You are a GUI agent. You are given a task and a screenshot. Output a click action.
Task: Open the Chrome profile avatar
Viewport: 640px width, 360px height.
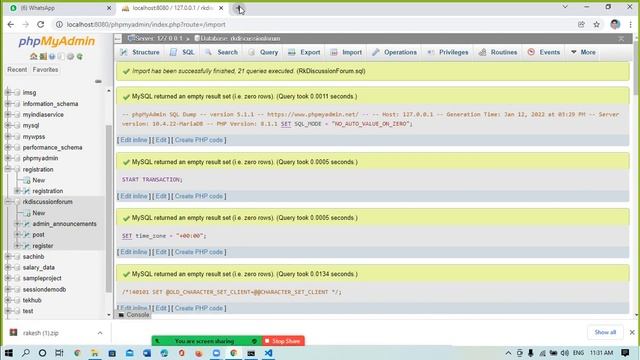click(x=615, y=24)
